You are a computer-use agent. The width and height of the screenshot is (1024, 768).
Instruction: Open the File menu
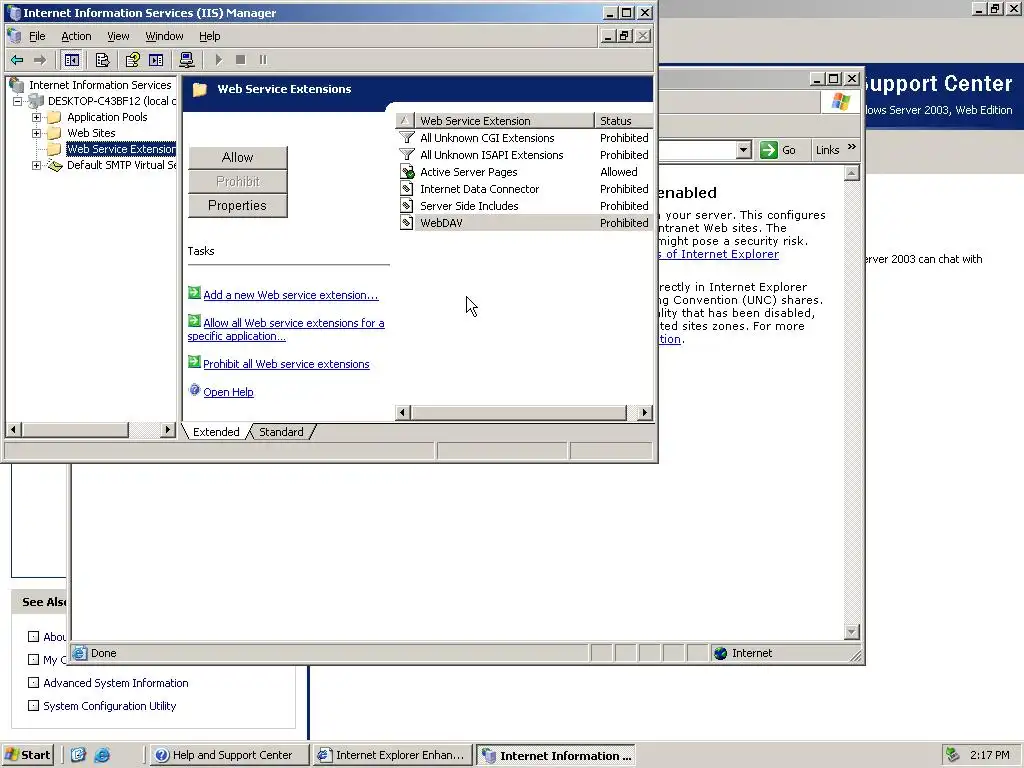[37, 37]
